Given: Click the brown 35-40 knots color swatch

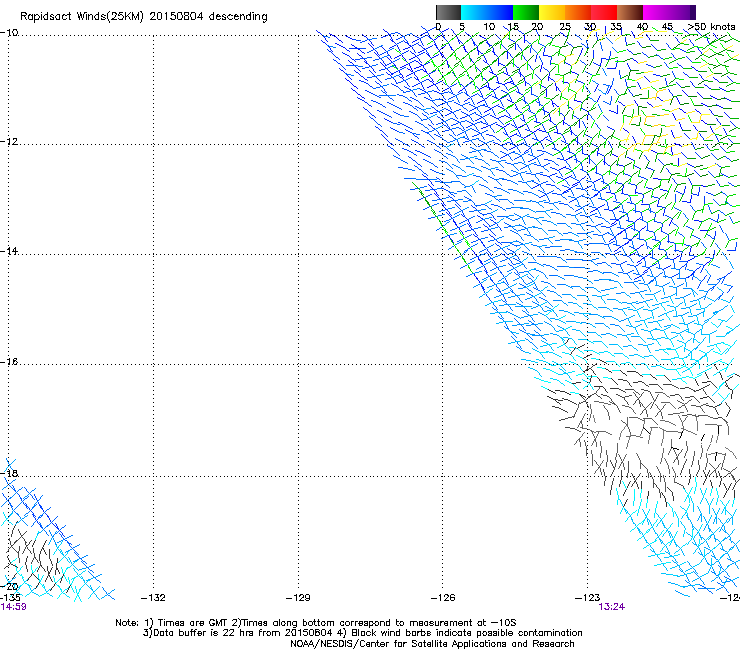Looking at the screenshot, I should pyautogui.click(x=630, y=12).
